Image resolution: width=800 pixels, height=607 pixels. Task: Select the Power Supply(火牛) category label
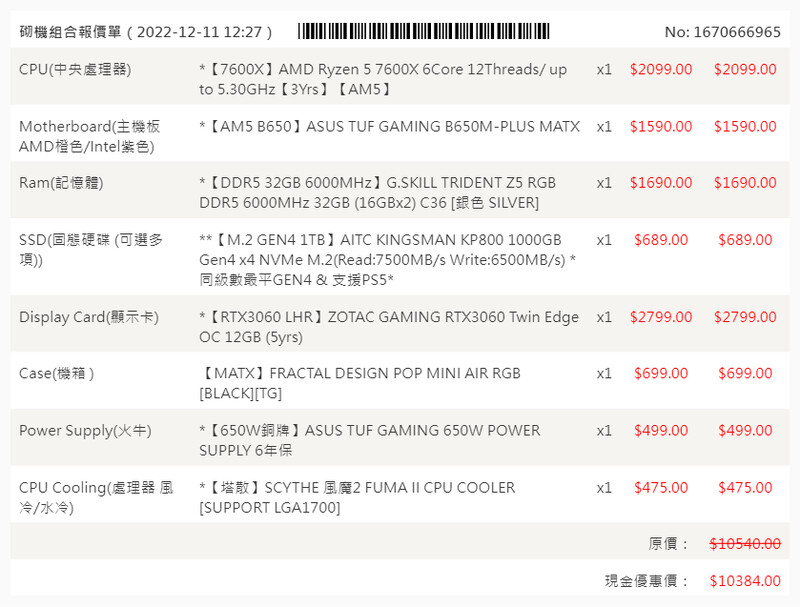[x=85, y=431]
